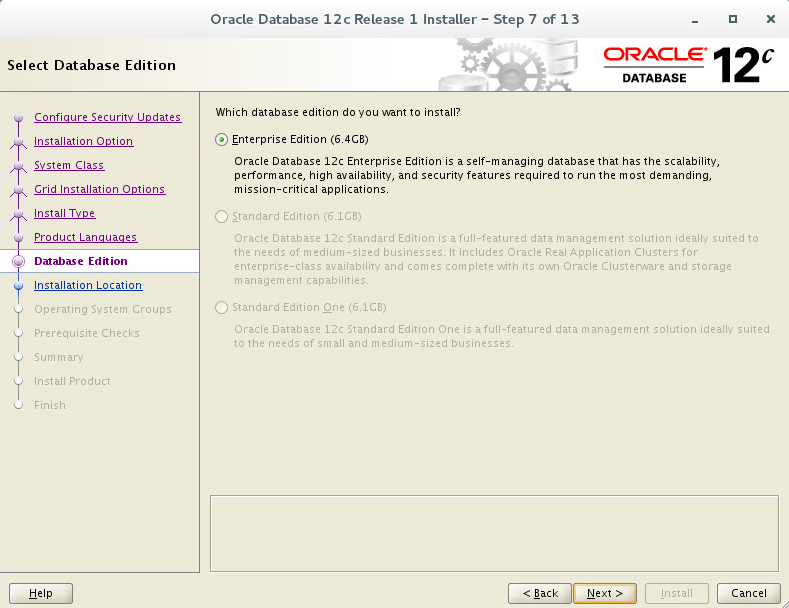Screen dimensions: 789x608
Task: Return to Install Type step
Action: coord(64,213)
